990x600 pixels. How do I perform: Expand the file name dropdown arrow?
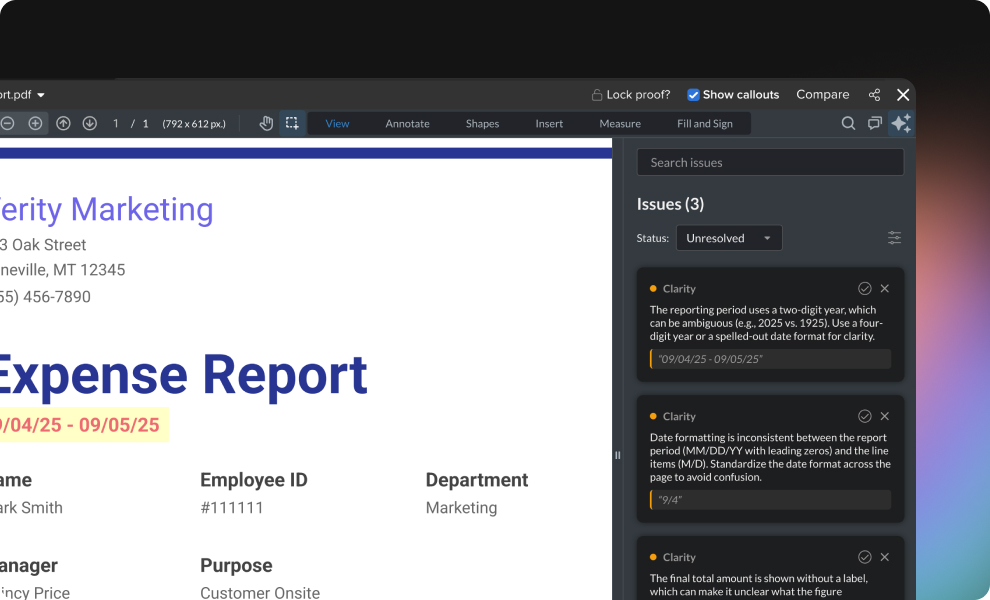point(41,95)
